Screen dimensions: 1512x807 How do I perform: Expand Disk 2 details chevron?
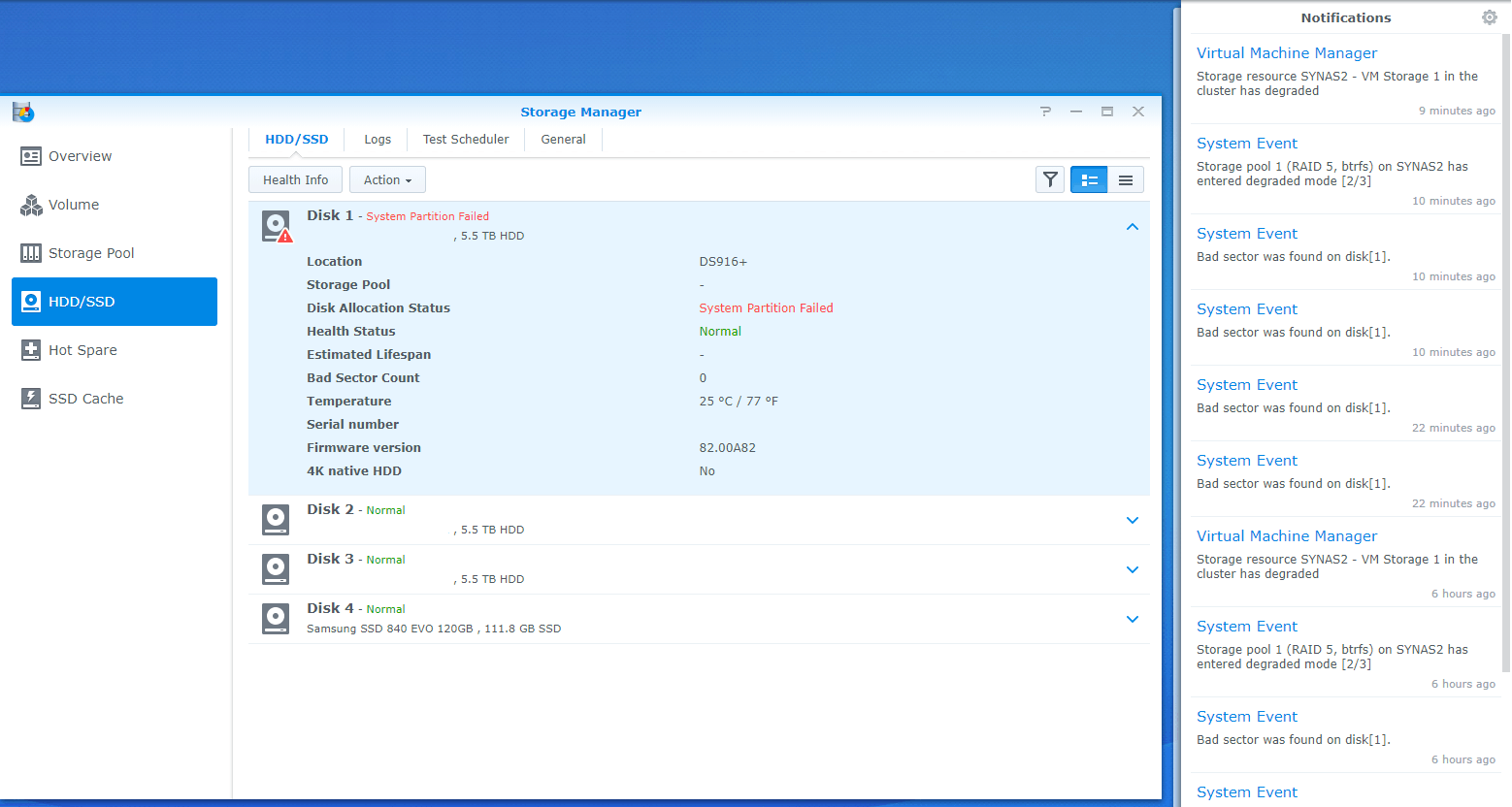(x=1132, y=520)
